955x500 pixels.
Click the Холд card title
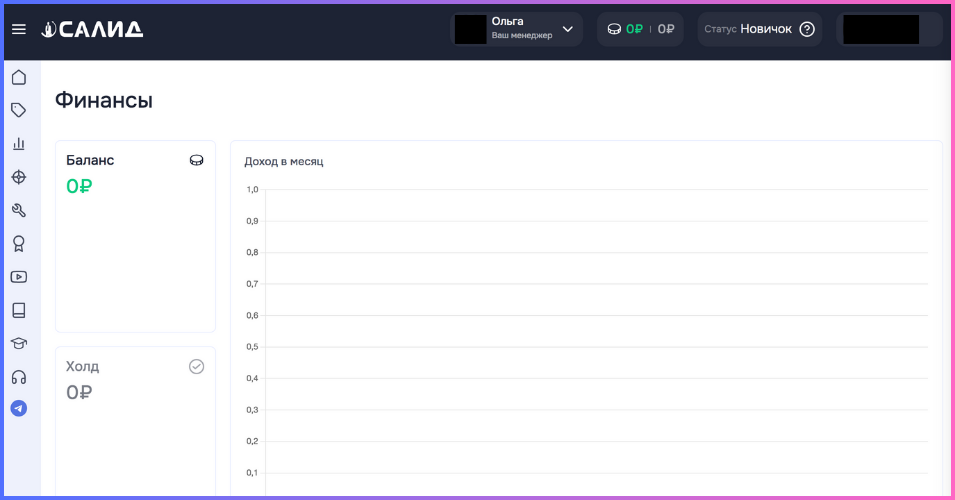(82, 367)
